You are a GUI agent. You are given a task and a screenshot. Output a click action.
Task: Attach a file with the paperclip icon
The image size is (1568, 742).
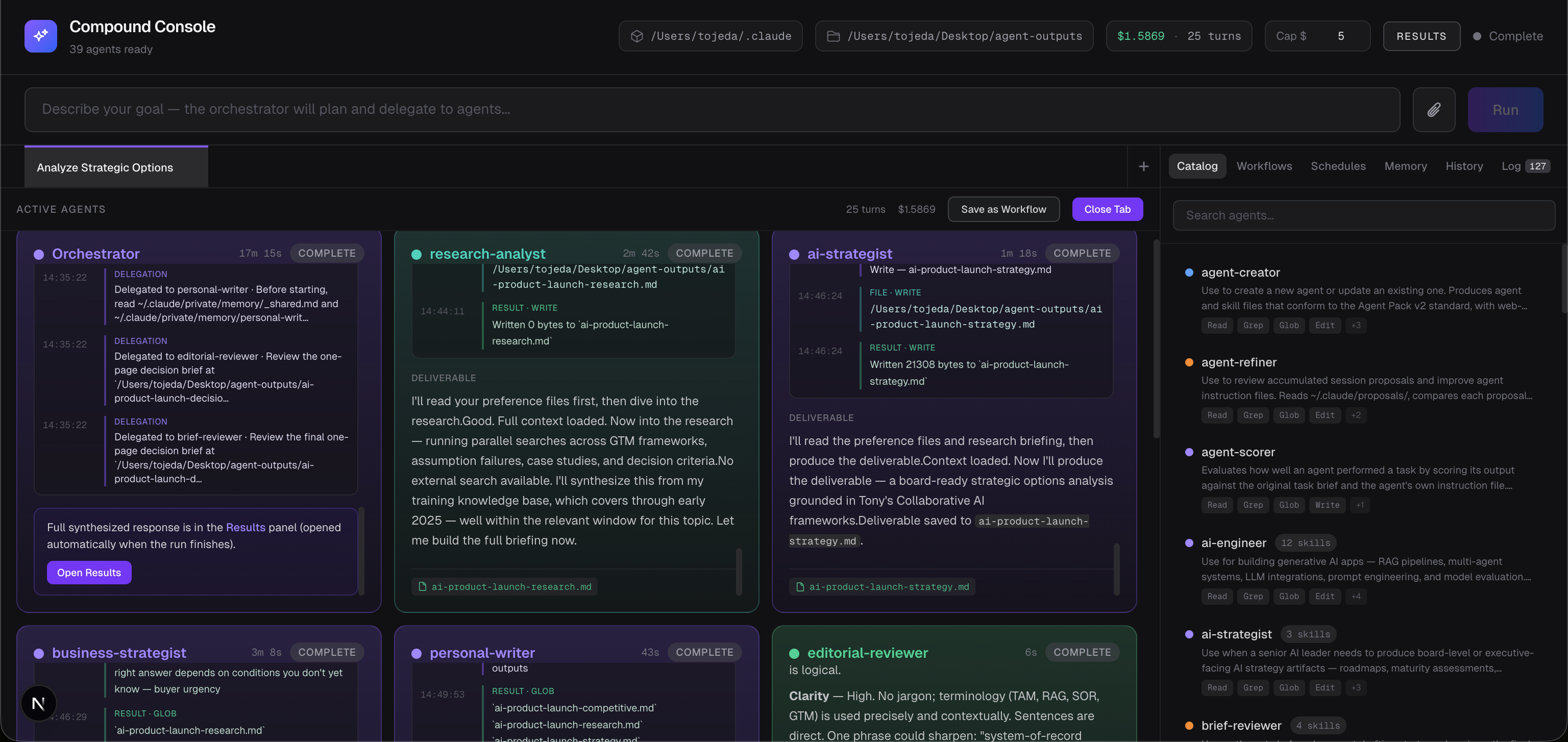click(1433, 110)
